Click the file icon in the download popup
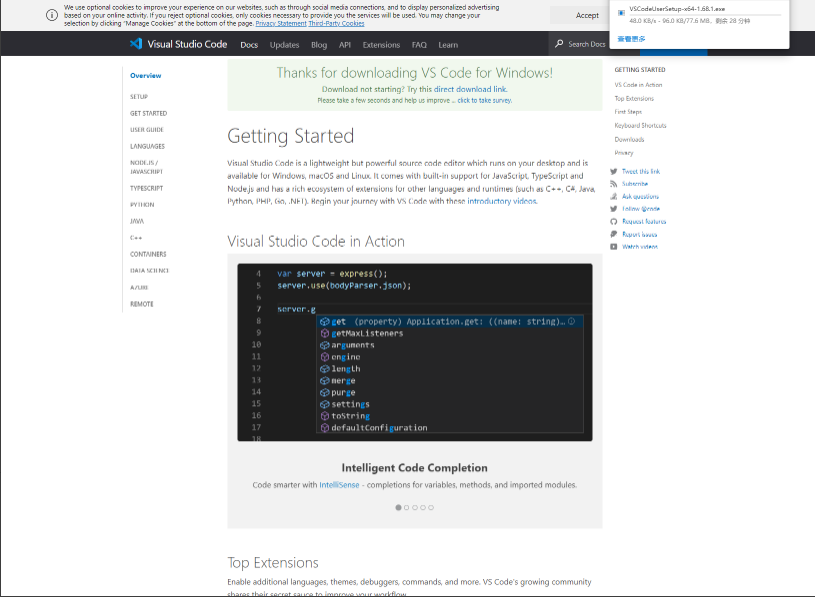 tap(622, 12)
